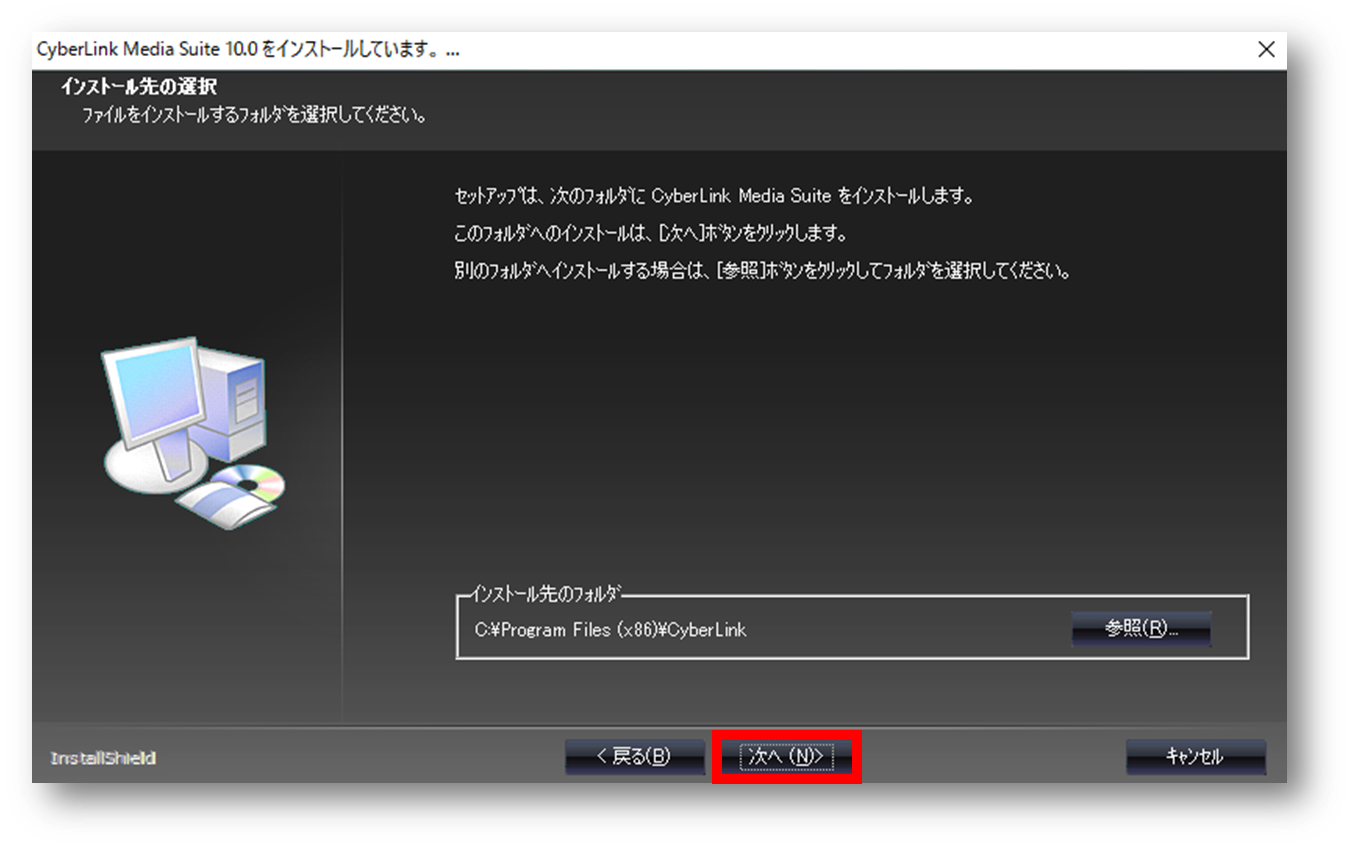Click the InstallShield label
The height and width of the screenshot is (848, 1352).
pyautogui.click(x=103, y=758)
